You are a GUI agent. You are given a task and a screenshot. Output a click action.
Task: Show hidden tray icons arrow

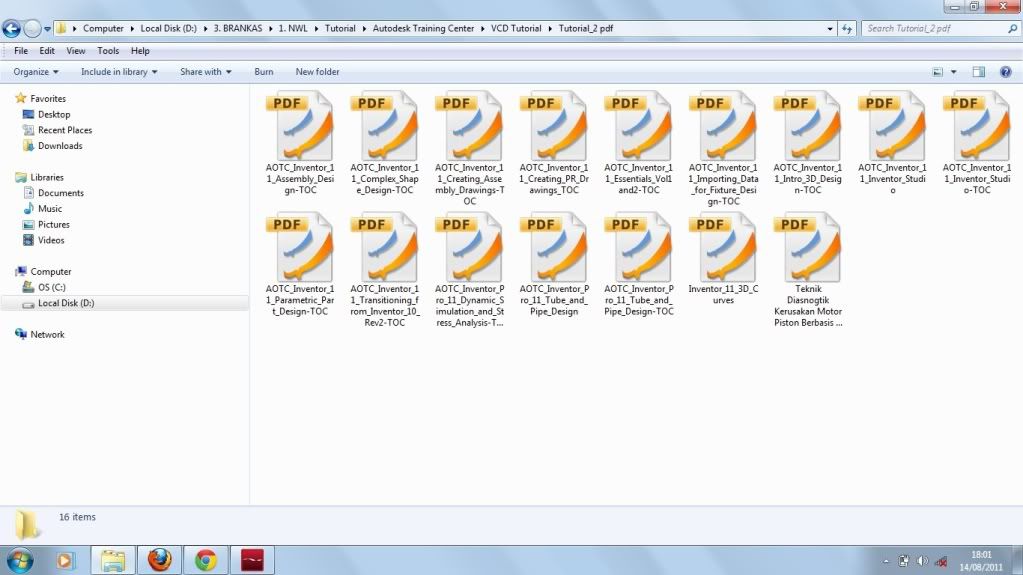(x=885, y=561)
